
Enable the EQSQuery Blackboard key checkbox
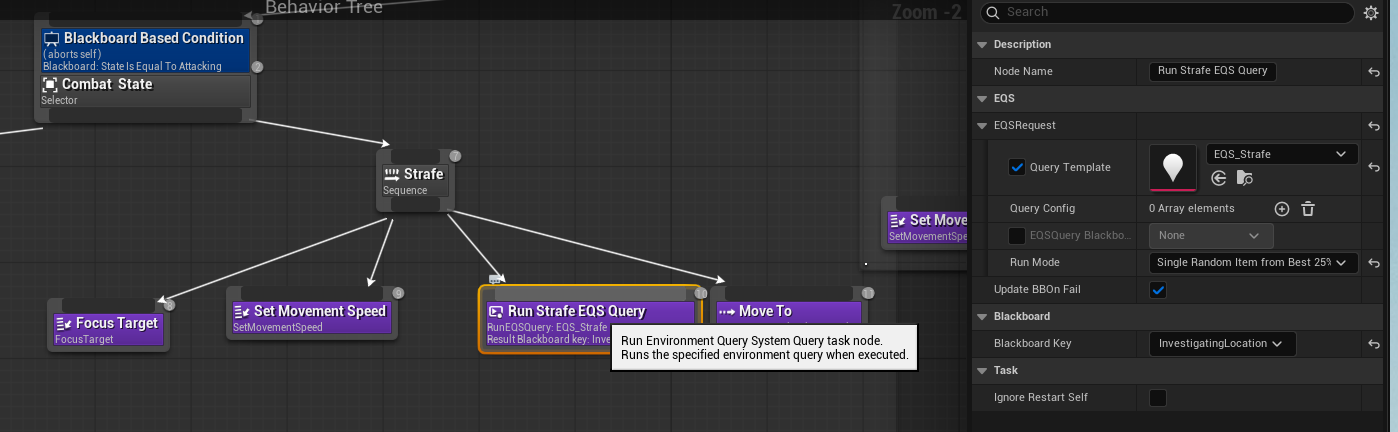pyautogui.click(x=1017, y=236)
